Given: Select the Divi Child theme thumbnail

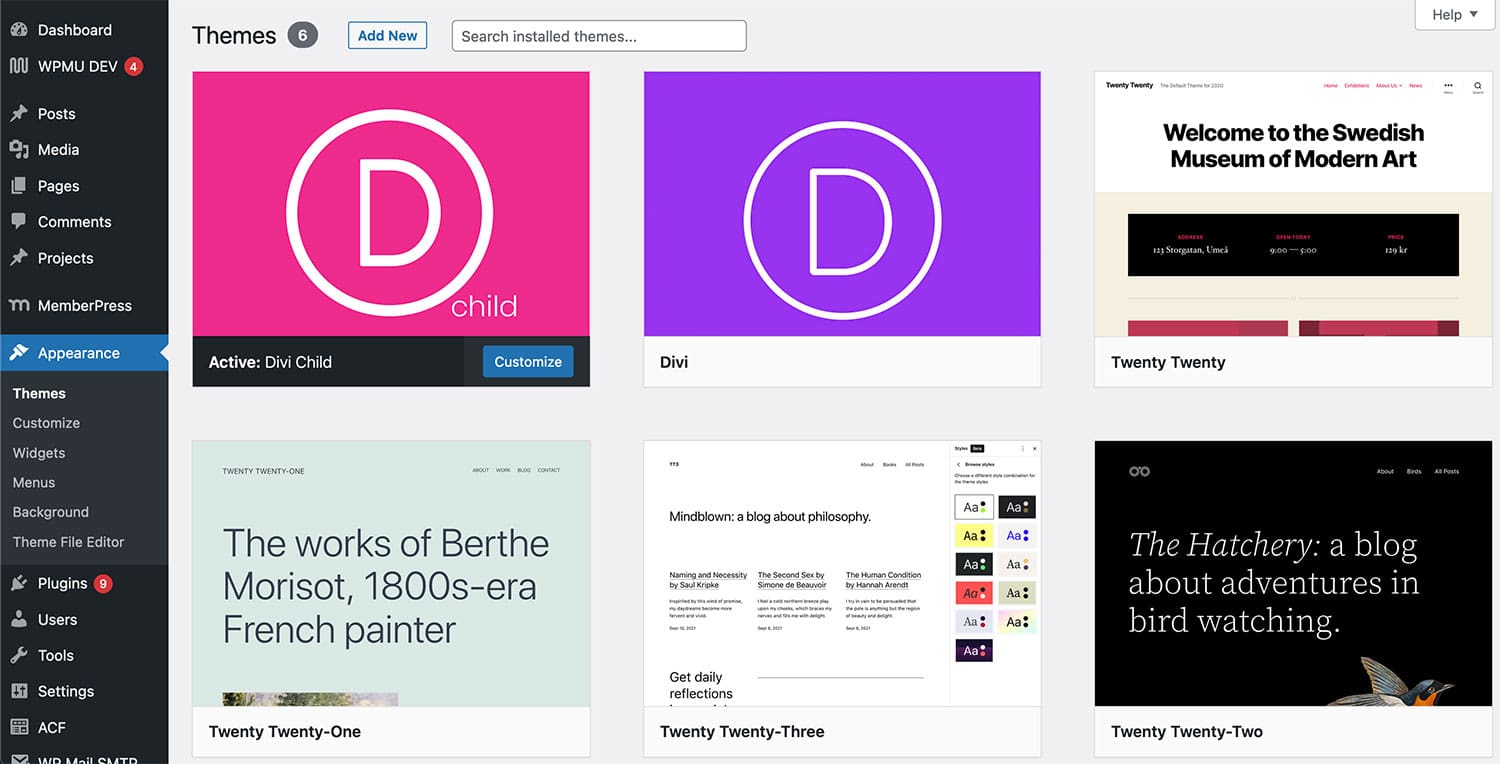Looking at the screenshot, I should pos(391,204).
